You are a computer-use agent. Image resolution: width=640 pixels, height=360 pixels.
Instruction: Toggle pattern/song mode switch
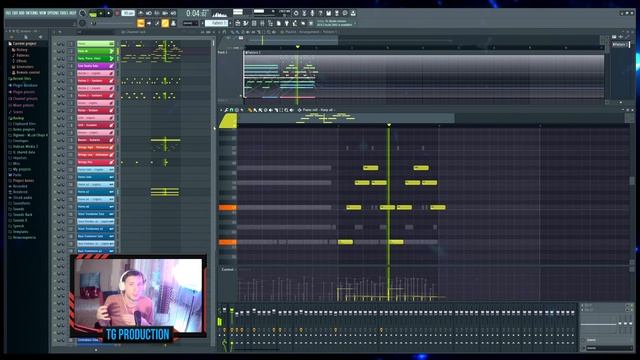coord(93,13)
